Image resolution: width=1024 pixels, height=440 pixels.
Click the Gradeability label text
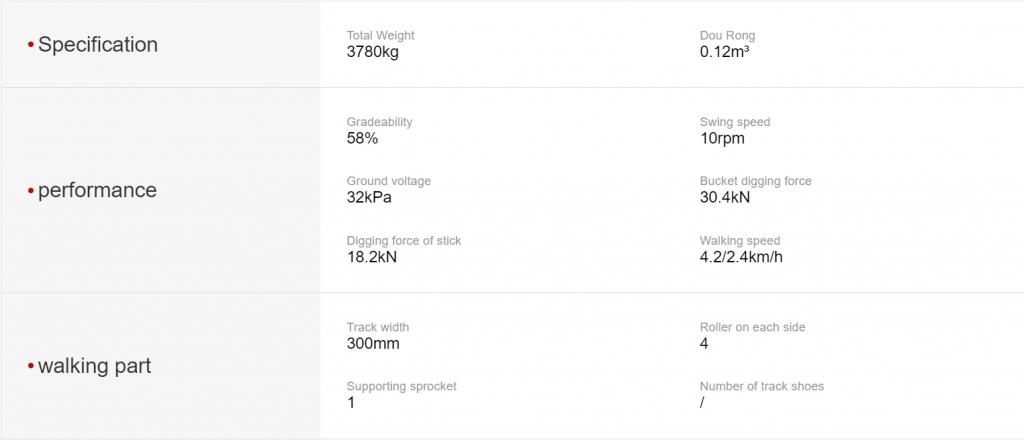pos(379,122)
